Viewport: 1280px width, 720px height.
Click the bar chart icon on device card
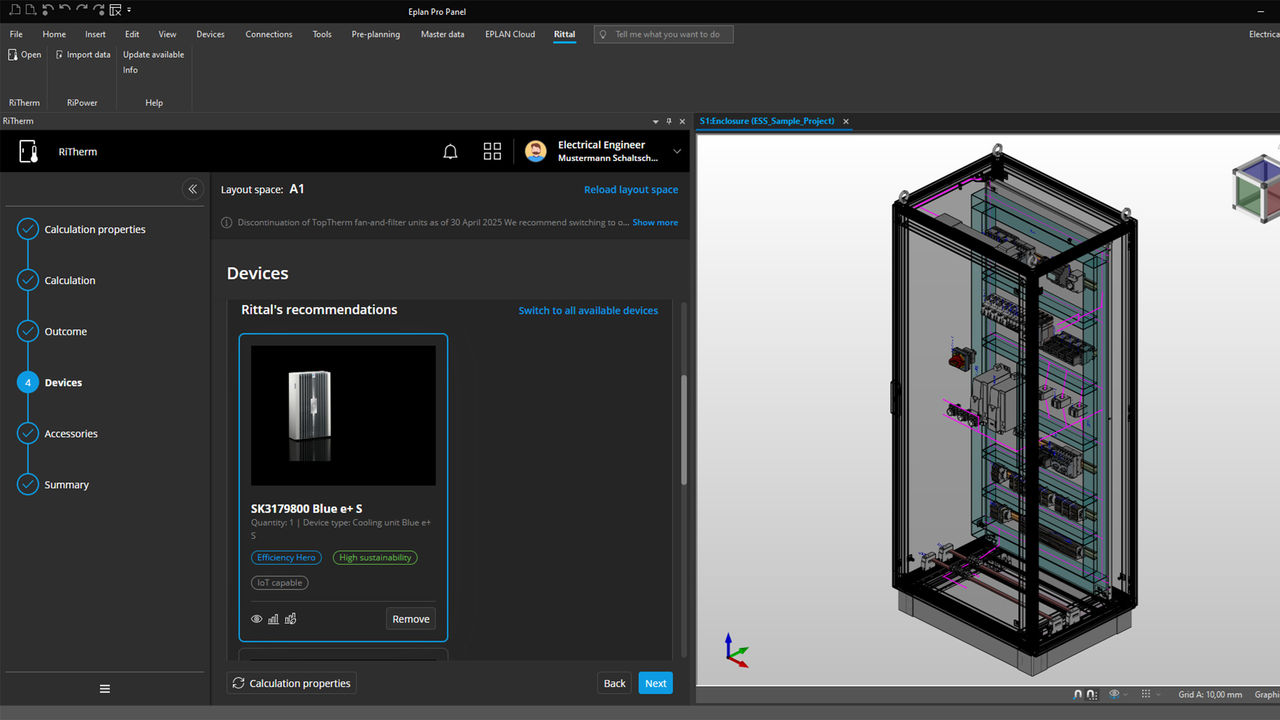tap(273, 619)
